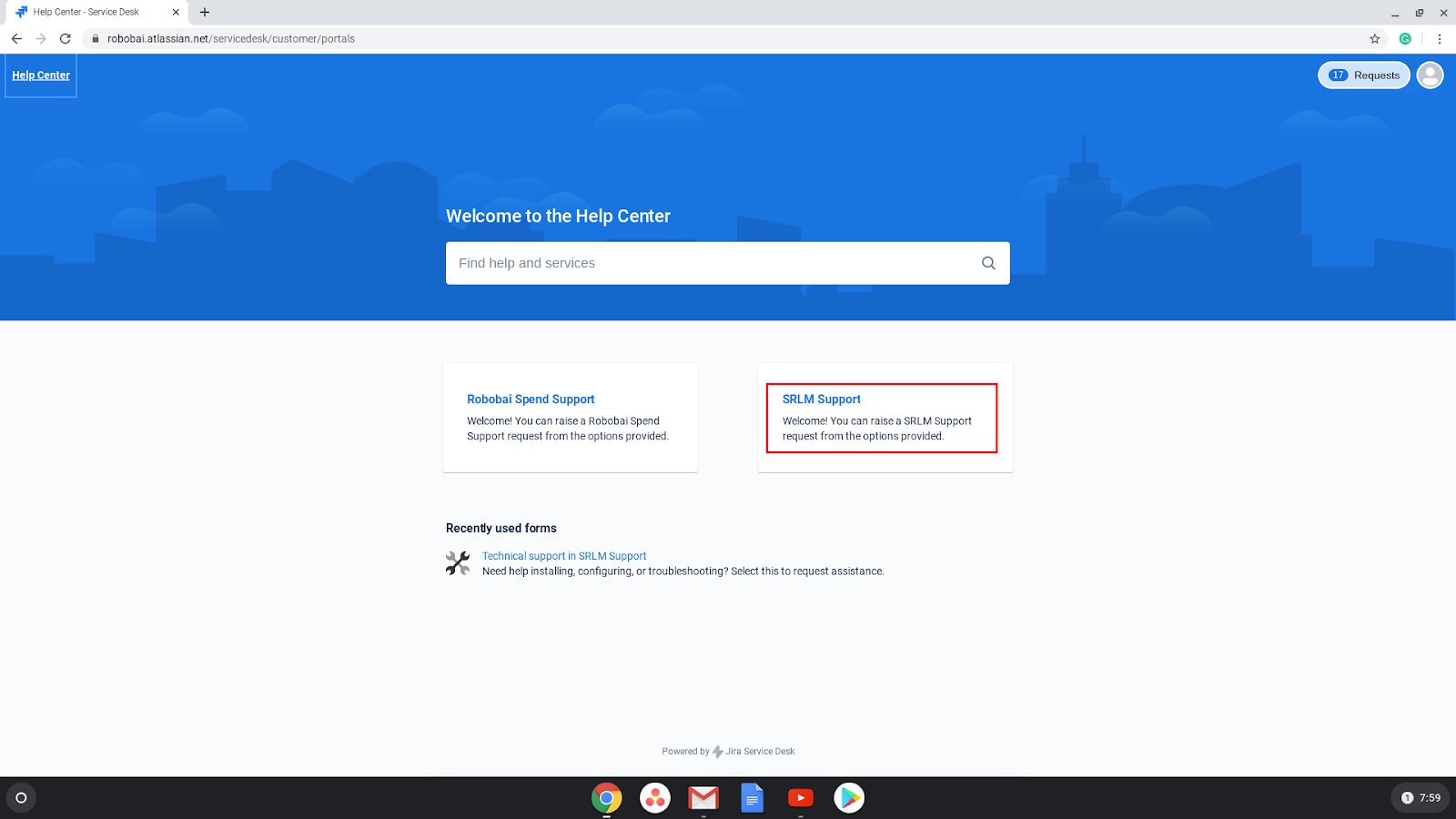1456x819 pixels.
Task: Click the SRLM Support welcome description text
Action: (x=877, y=429)
